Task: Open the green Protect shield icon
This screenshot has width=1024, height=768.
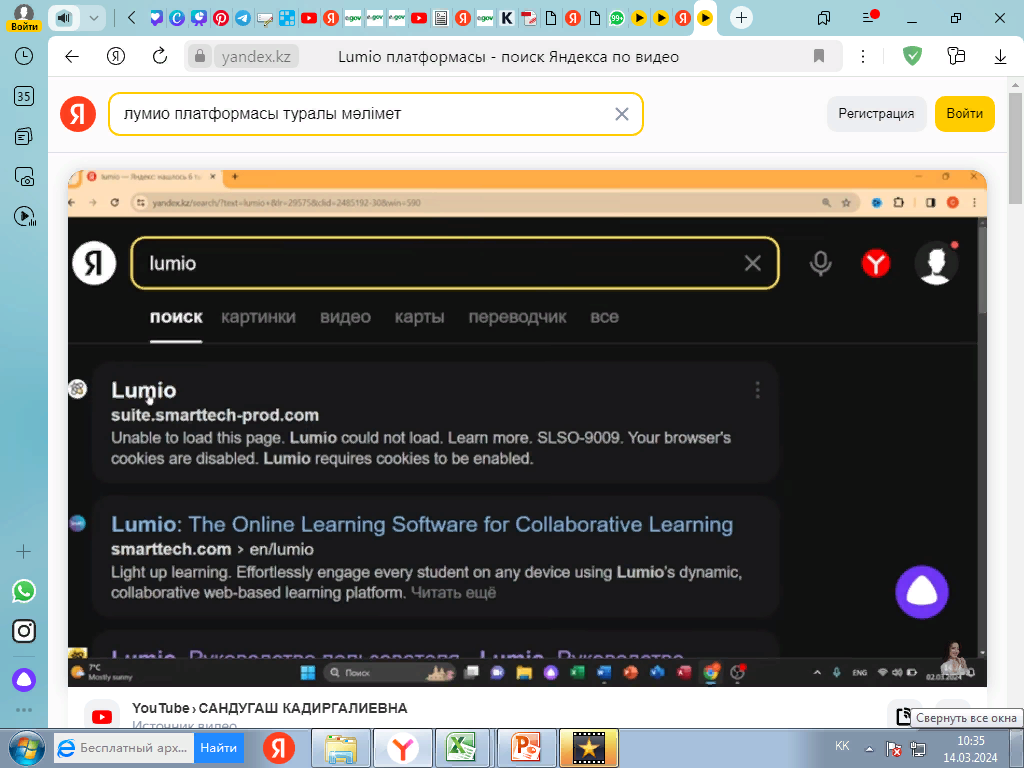Action: click(912, 57)
